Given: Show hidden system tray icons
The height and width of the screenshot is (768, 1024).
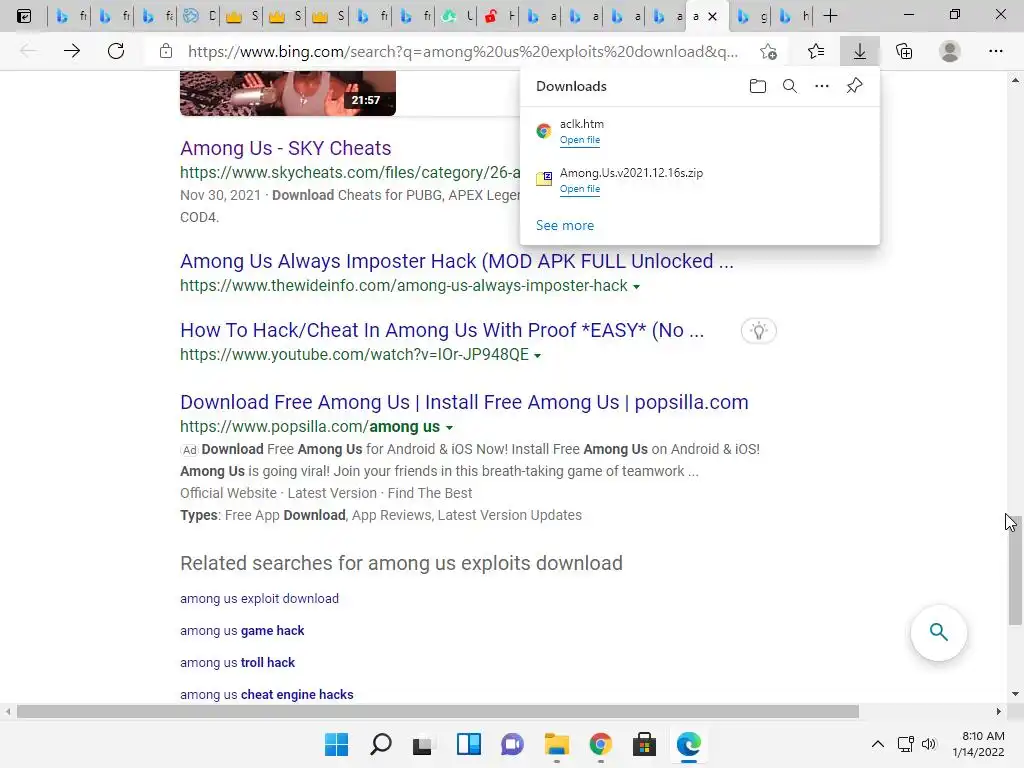Looking at the screenshot, I should click(878, 744).
